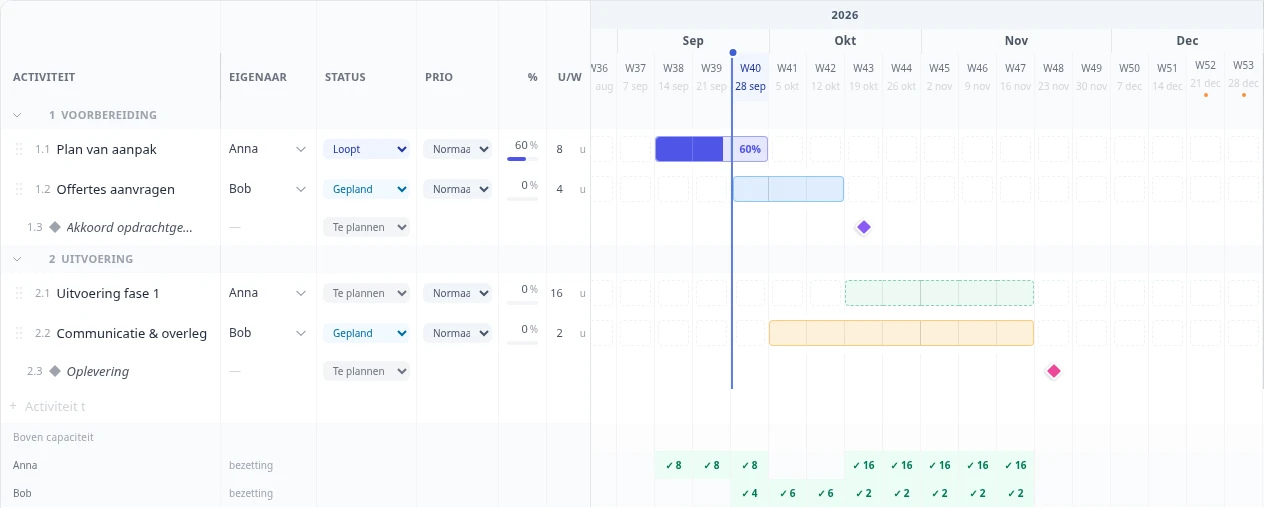The image size is (1264, 508).
Task: Click Plan van aanpak activity name
Action: coord(107,149)
